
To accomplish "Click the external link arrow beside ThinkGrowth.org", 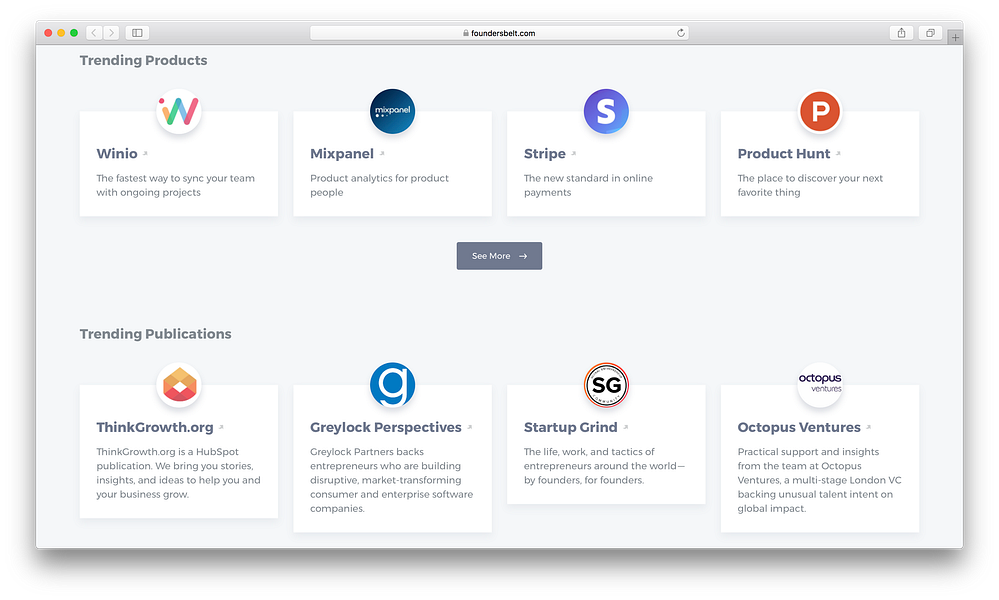I will [x=221, y=427].
